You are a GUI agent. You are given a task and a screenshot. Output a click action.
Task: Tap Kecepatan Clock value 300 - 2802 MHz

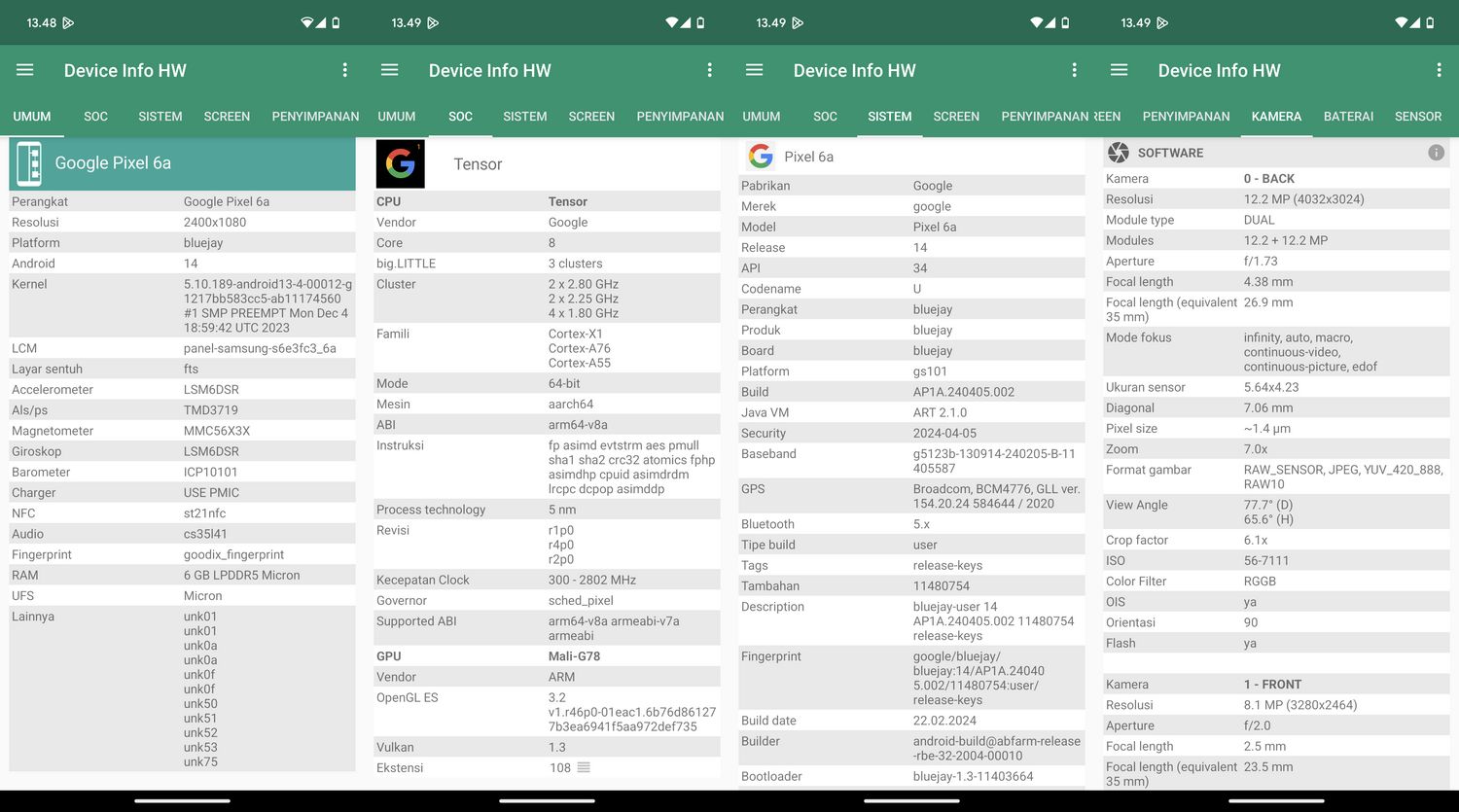592,580
